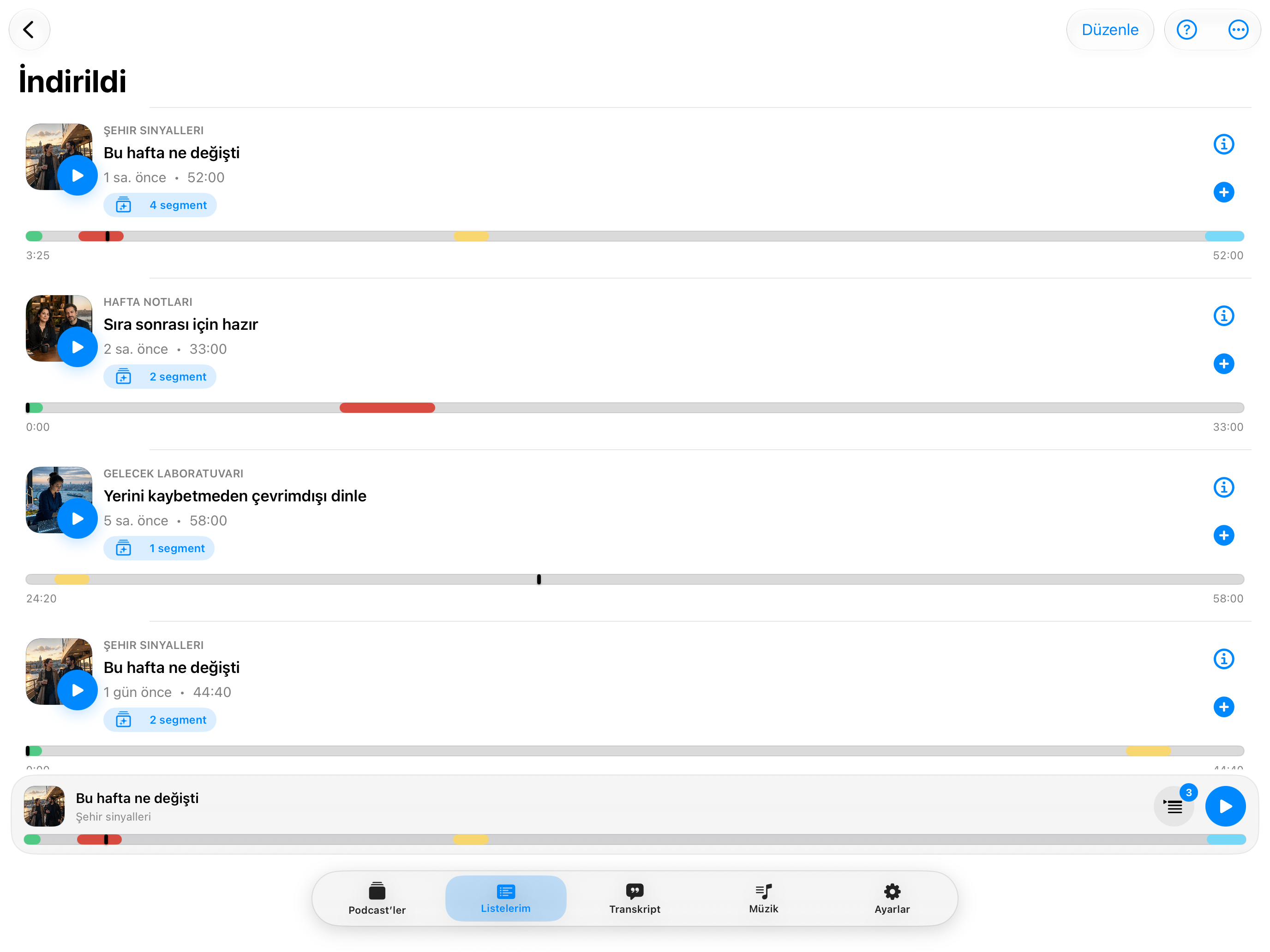The image size is (1270, 952).
Task: Click yellow segment on 44:40 episode progress bar
Action: coord(1148,751)
